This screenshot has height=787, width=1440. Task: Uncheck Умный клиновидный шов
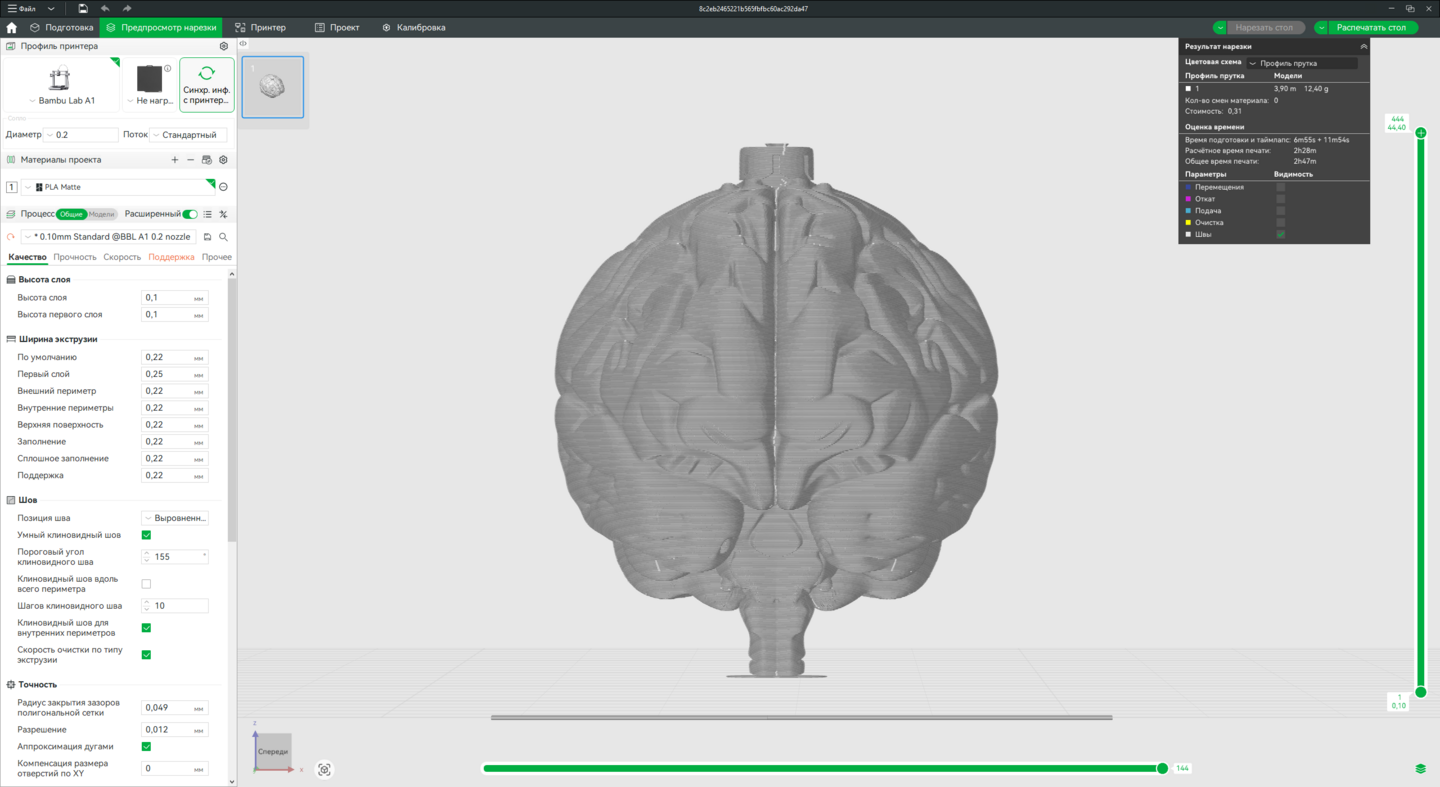pyautogui.click(x=146, y=535)
